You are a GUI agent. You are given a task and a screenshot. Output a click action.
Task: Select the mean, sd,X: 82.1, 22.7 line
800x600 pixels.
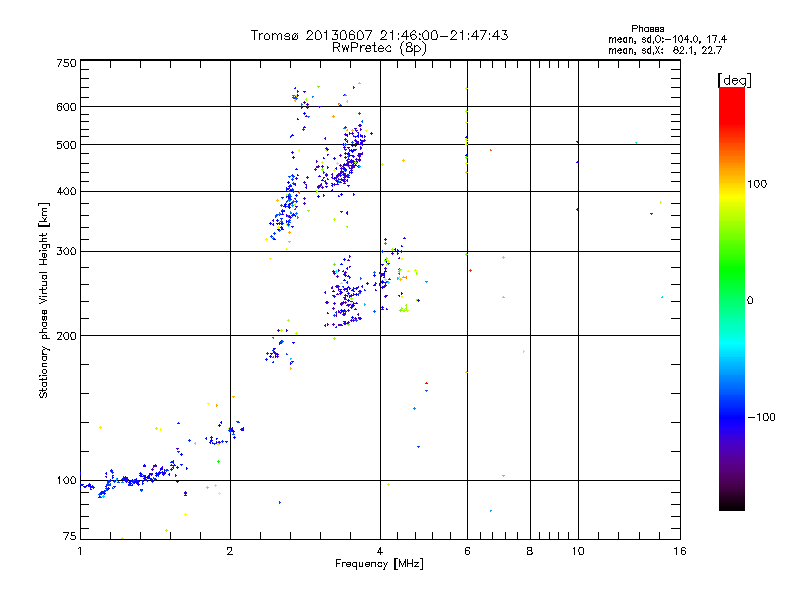point(665,51)
